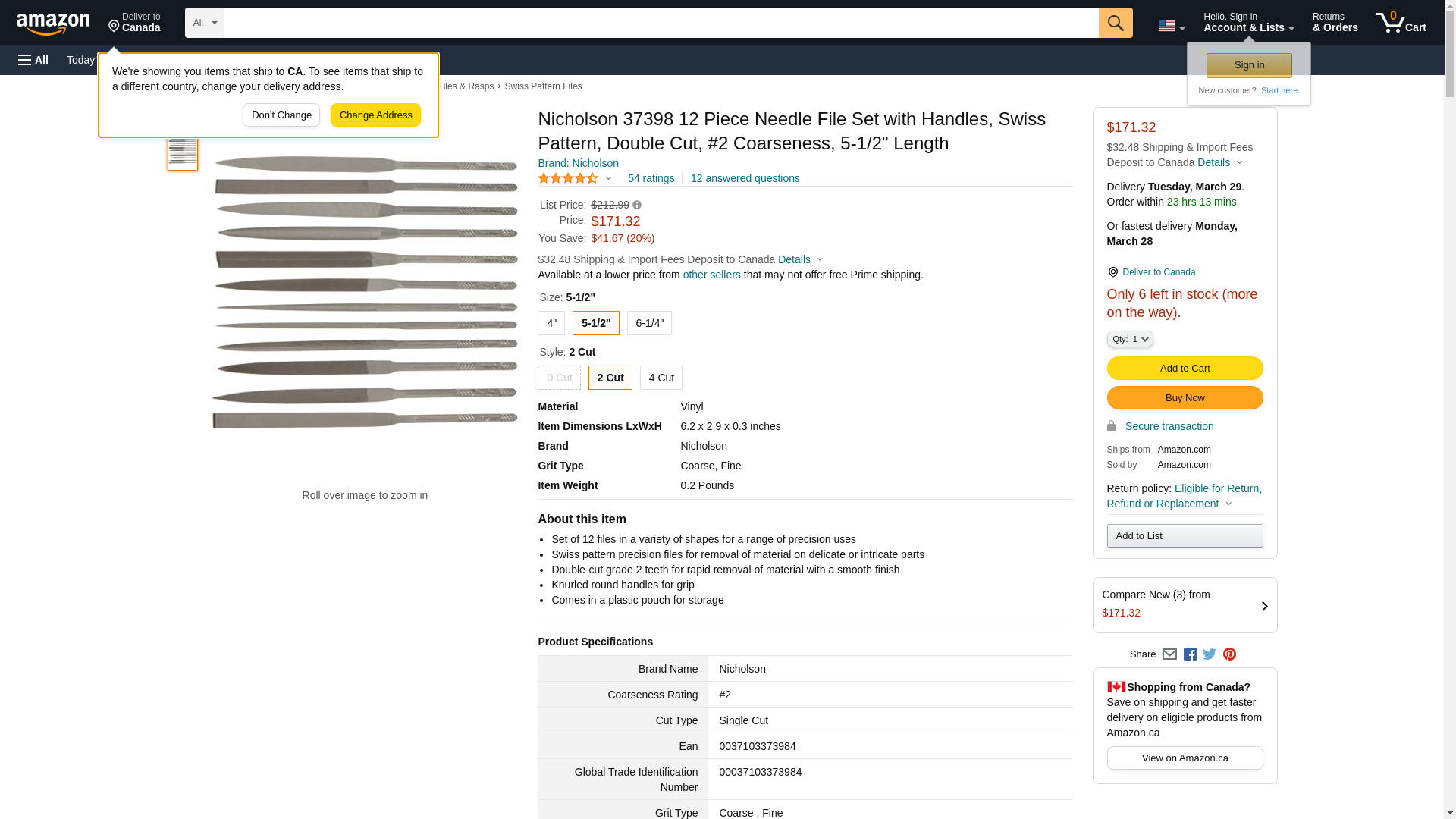Select the product image thumbnail
The image size is (1456, 819).
[x=183, y=154]
